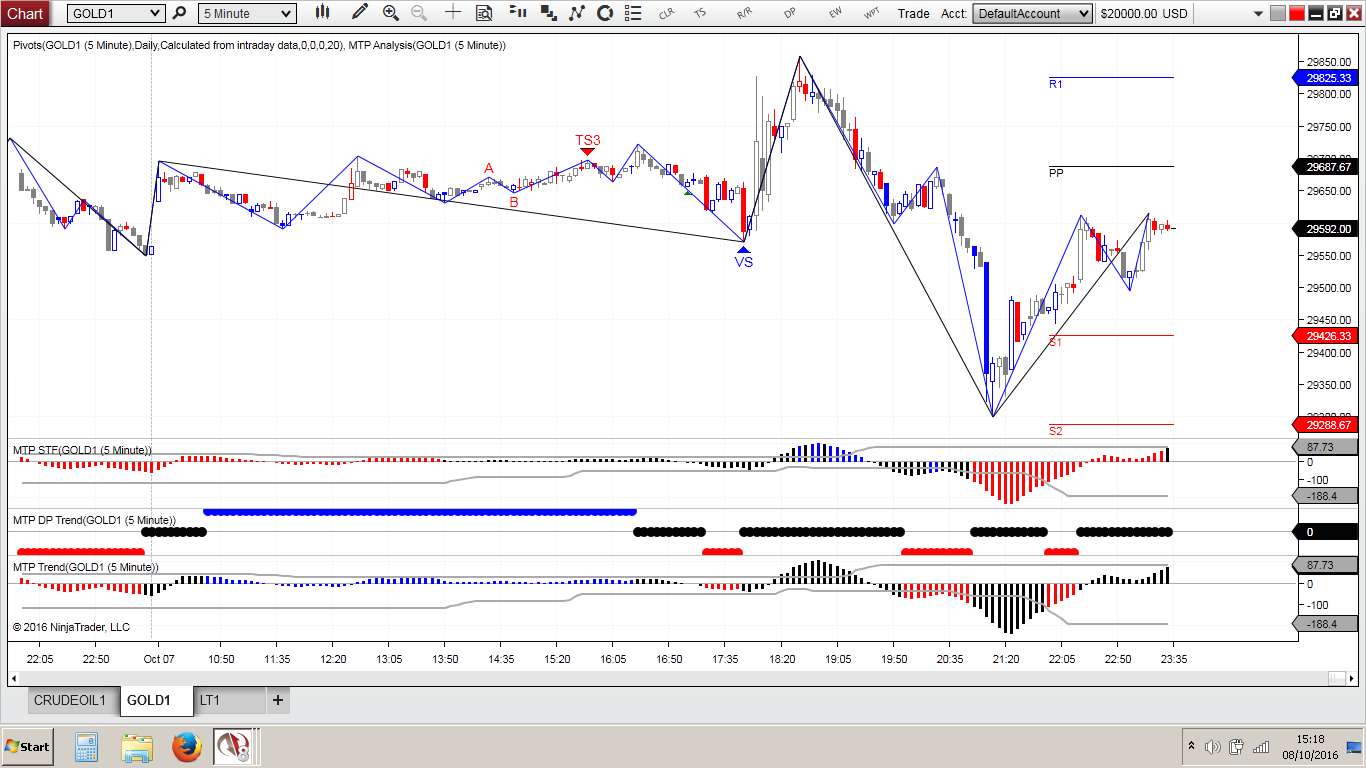1366x768 pixels.
Task: Select the LT1 chart tab
Action: [x=232, y=700]
